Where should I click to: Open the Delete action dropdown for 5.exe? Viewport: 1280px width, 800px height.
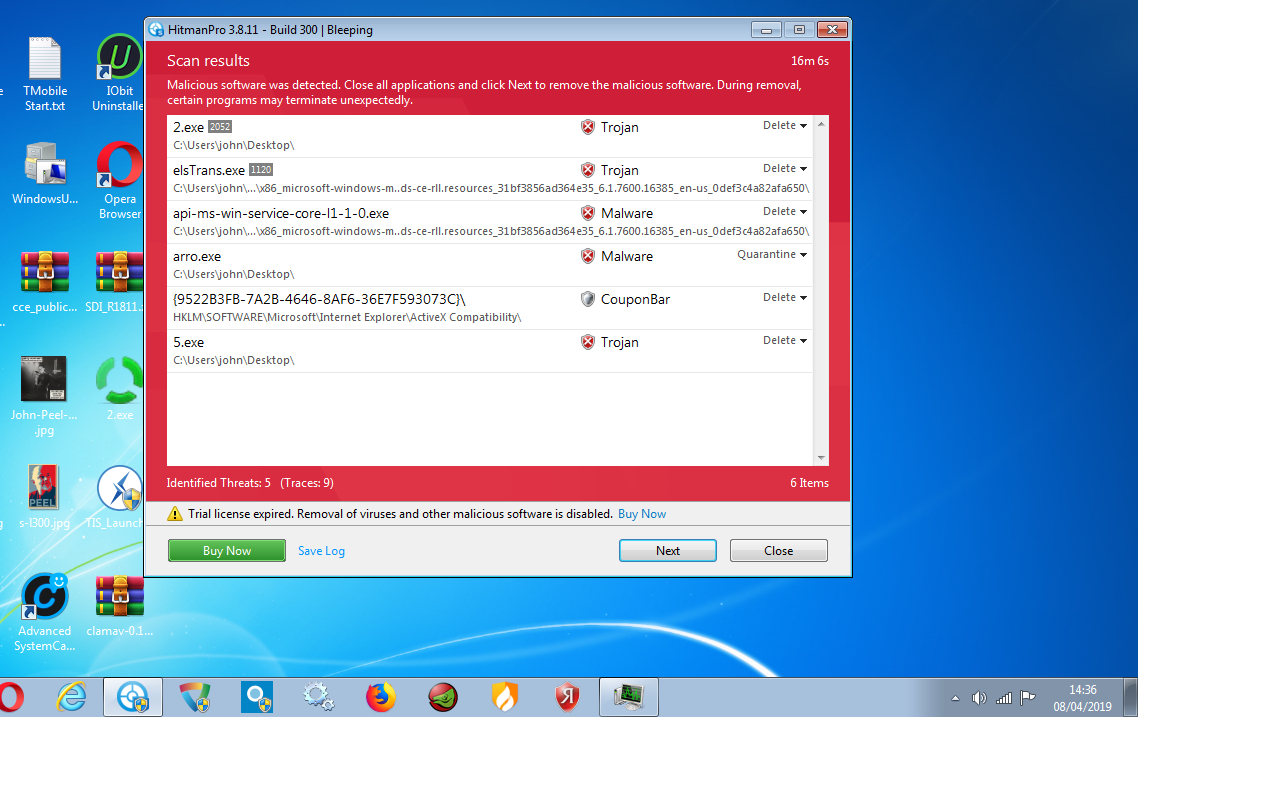pos(785,341)
